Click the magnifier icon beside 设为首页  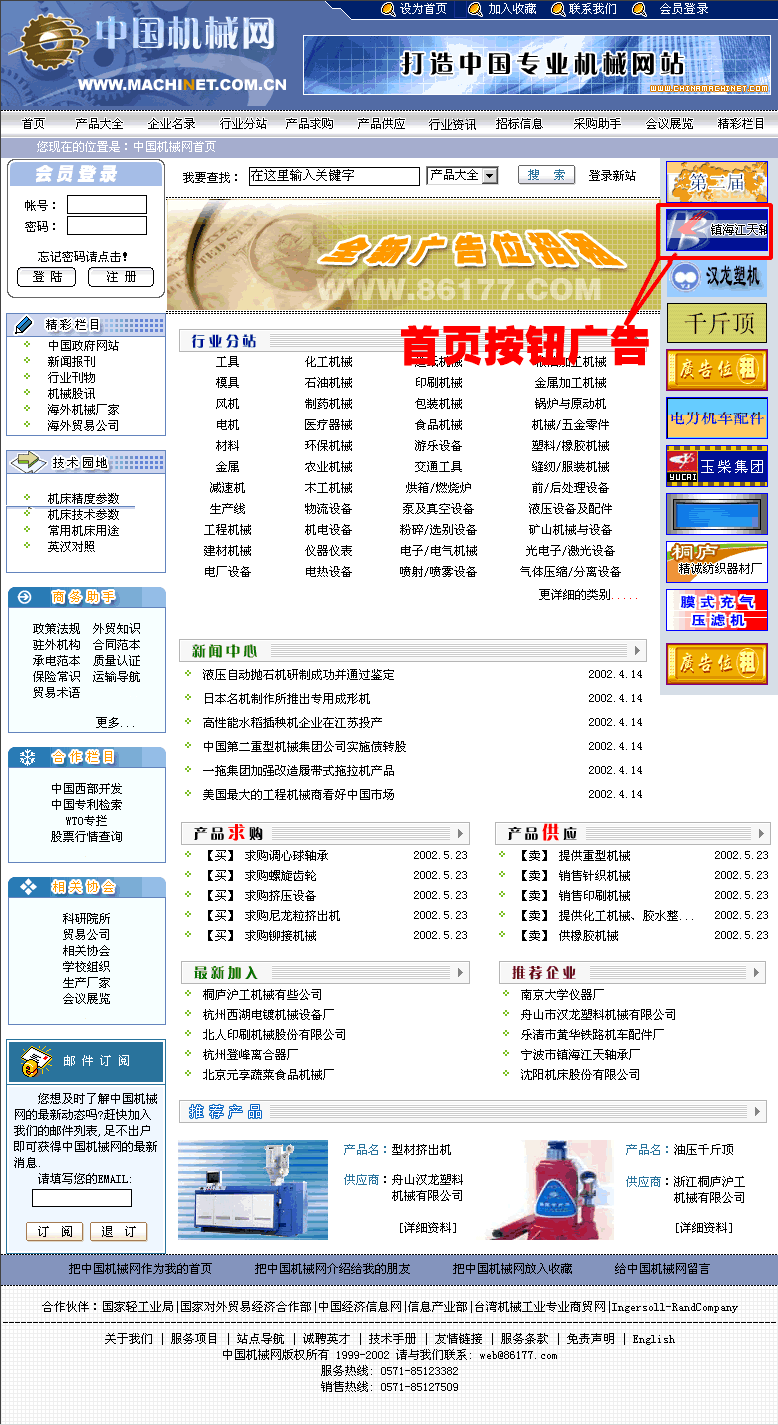388,9
